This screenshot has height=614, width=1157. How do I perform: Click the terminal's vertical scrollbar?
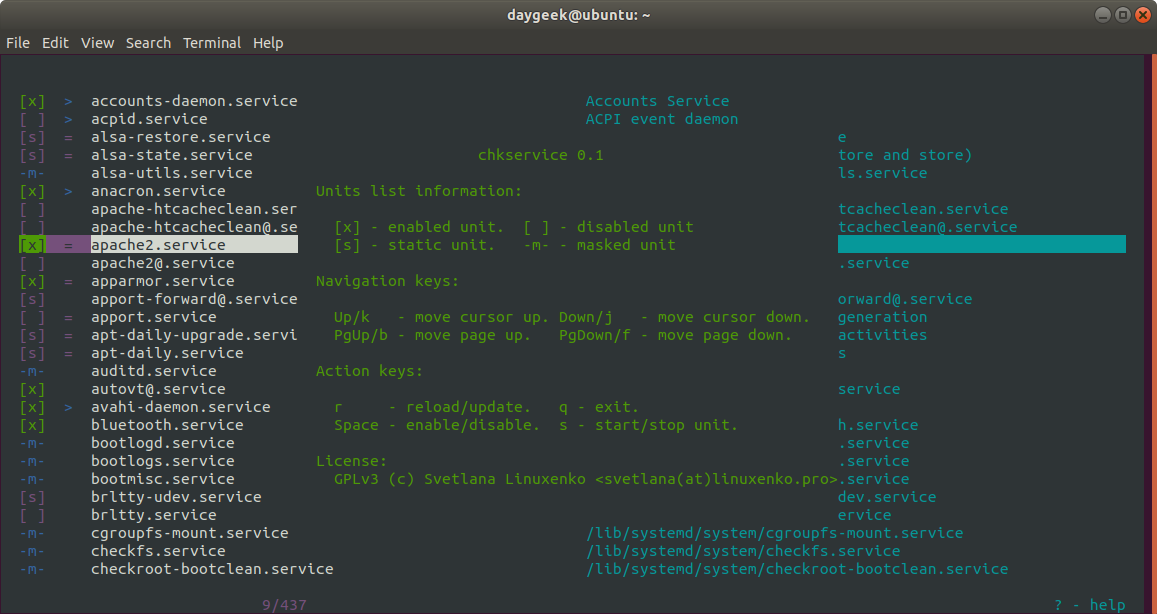click(1149, 330)
